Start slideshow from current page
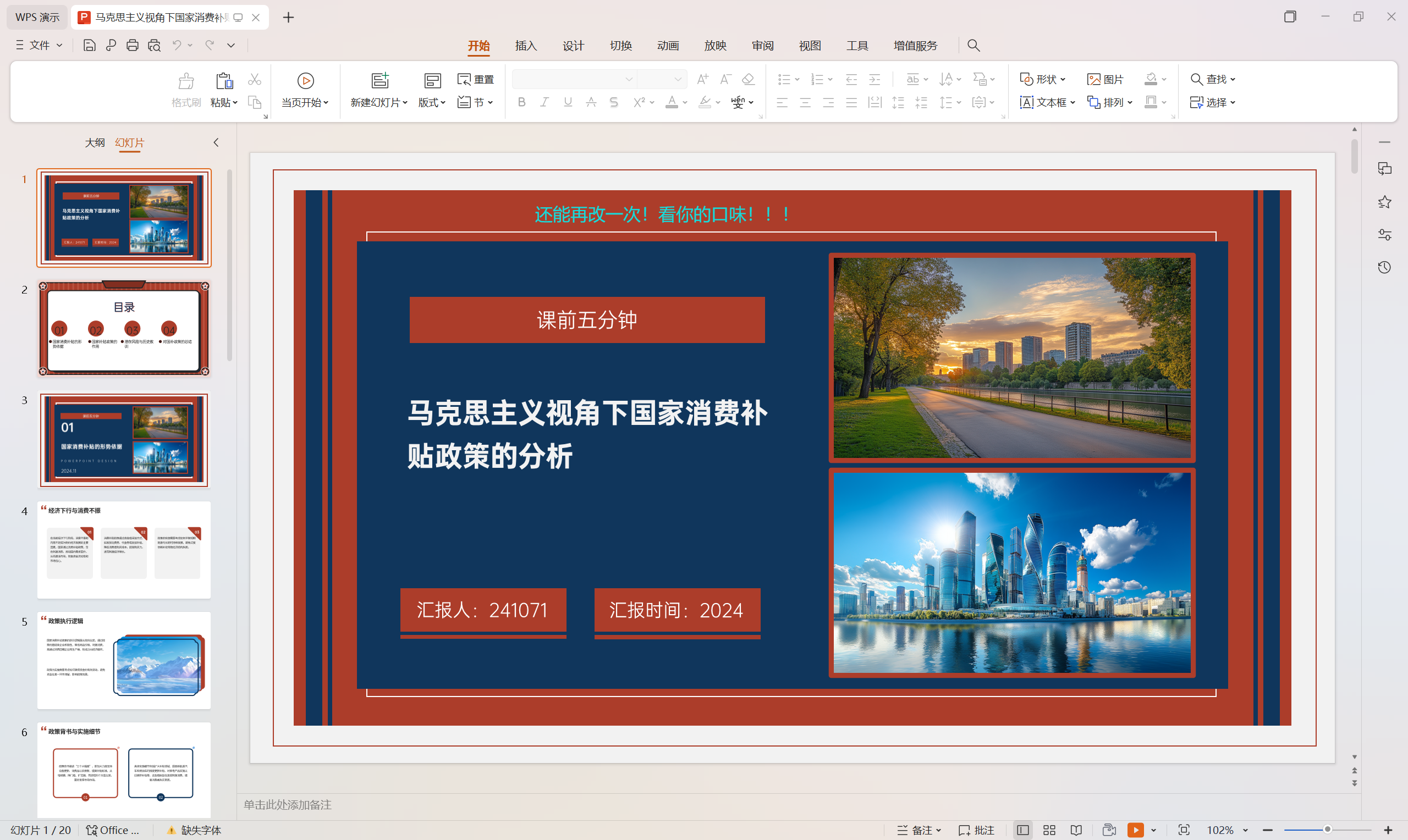The width and height of the screenshot is (1408, 840). pos(305,81)
